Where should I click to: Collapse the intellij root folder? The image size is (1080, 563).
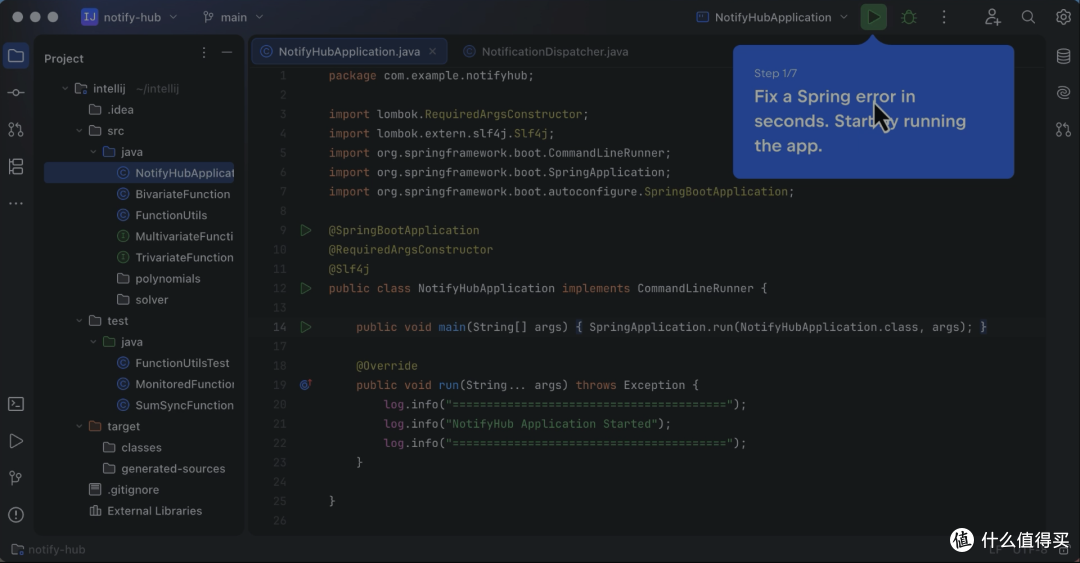coord(65,88)
